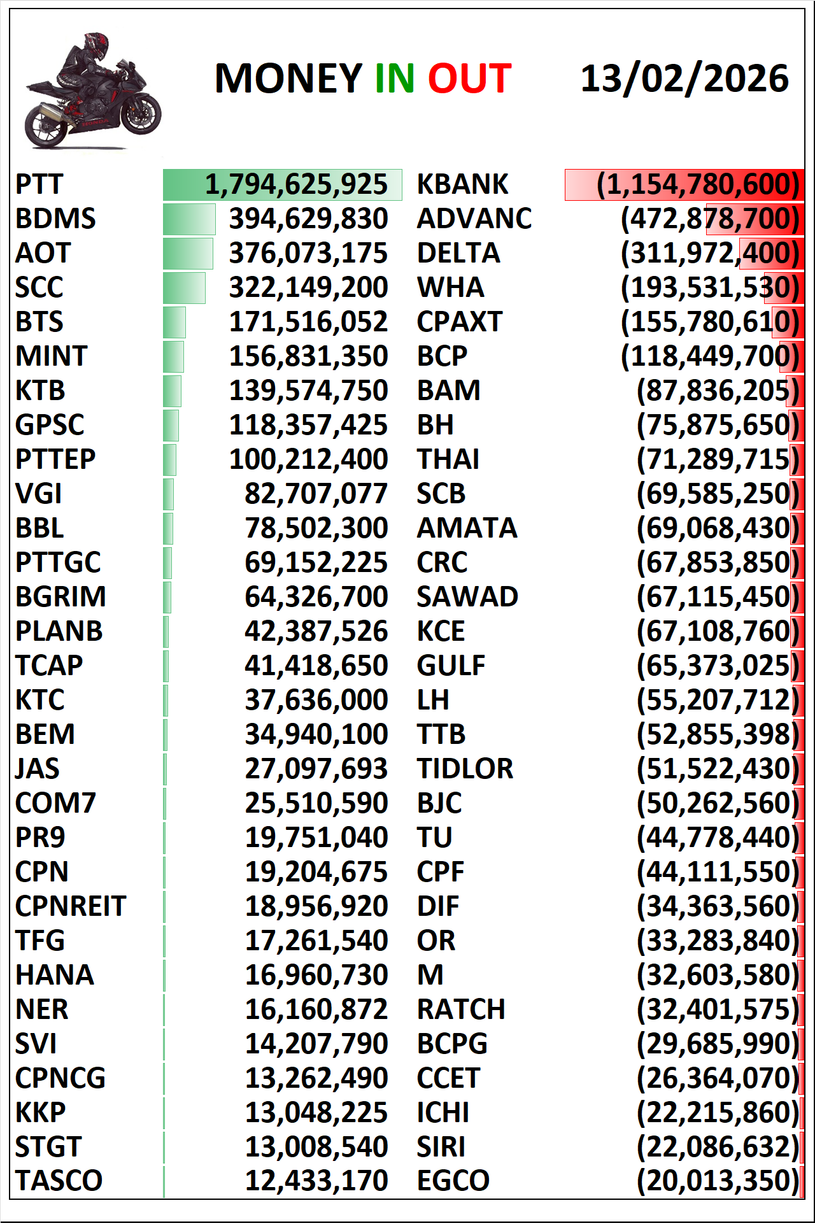Select the GULF ticker label
Image resolution: width=815 pixels, height=1223 pixels.
click(451, 666)
